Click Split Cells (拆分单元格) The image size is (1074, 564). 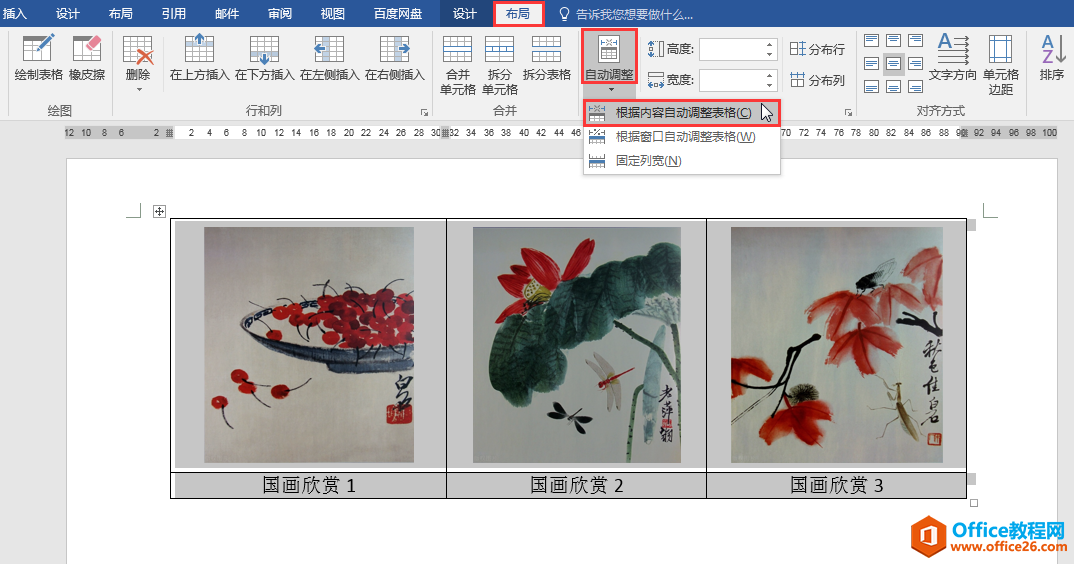pos(499,65)
